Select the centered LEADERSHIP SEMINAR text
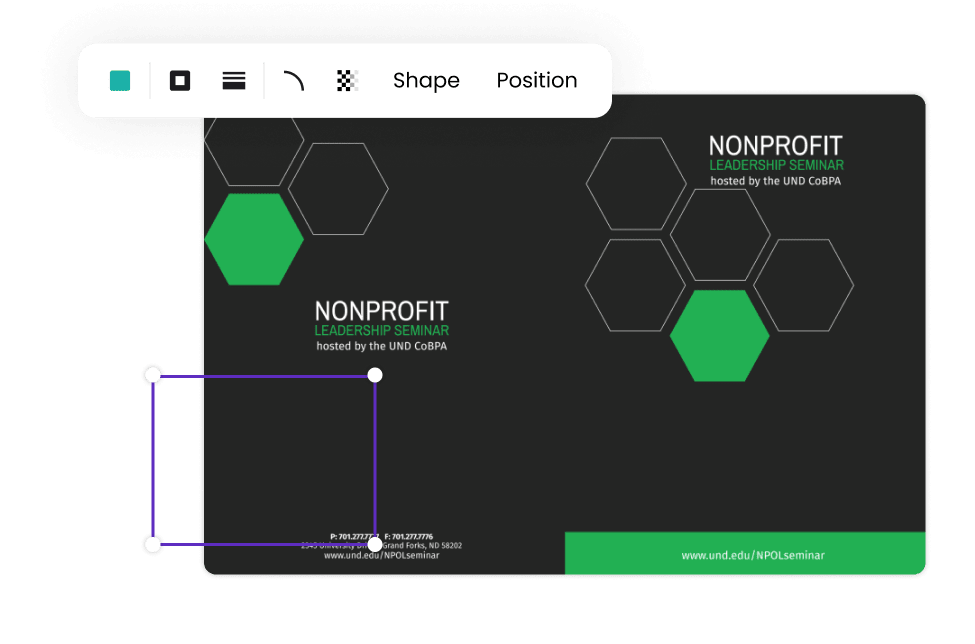 click(382, 331)
